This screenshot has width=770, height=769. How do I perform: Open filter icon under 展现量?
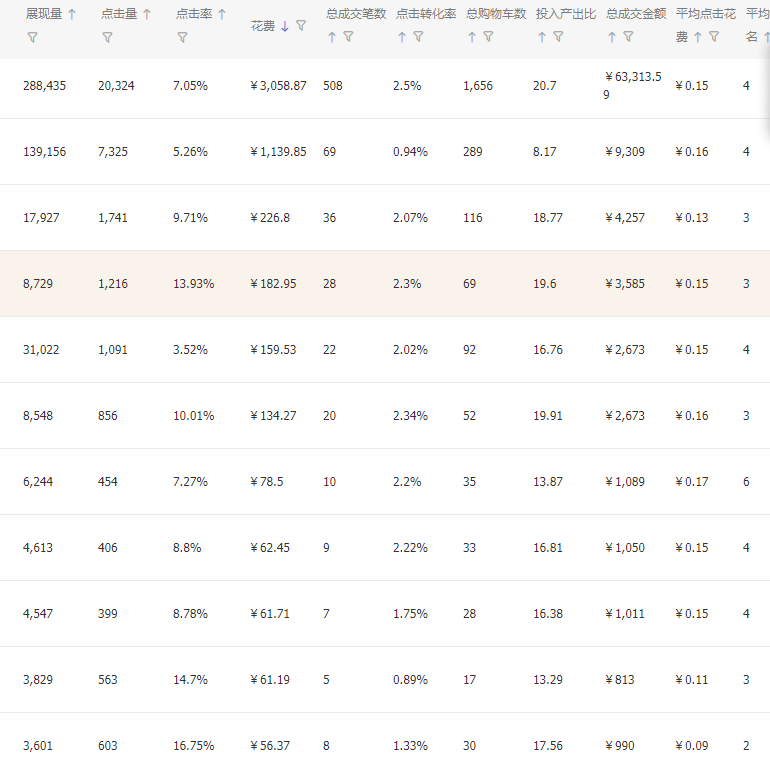click(32, 37)
